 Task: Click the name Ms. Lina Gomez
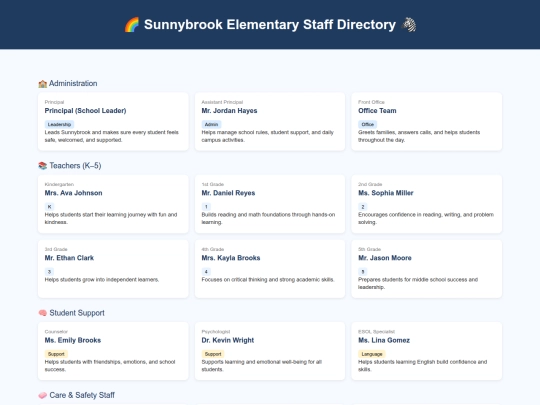pos(384,340)
